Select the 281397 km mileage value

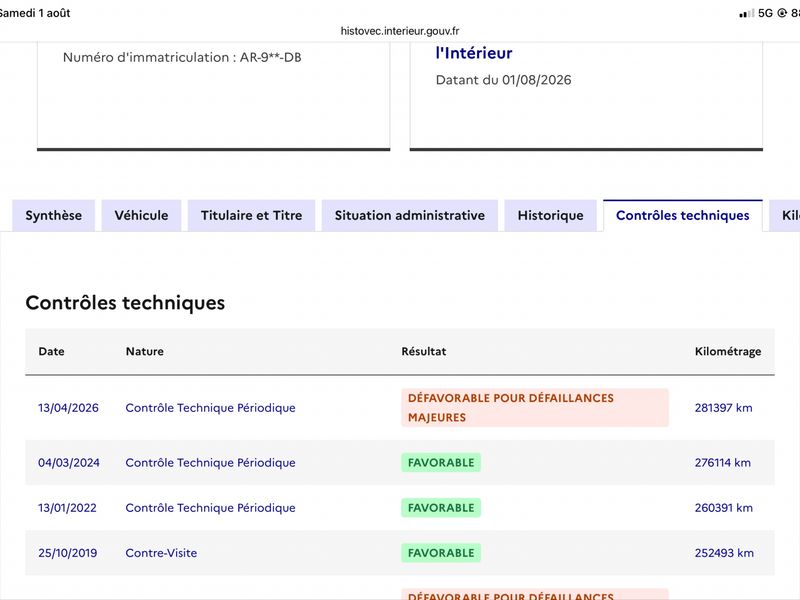click(723, 408)
